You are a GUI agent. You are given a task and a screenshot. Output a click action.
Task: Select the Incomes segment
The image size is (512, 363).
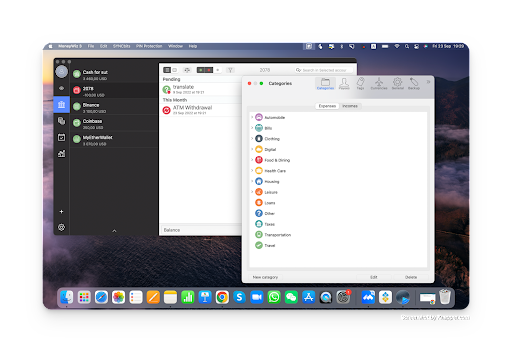pyautogui.click(x=350, y=106)
